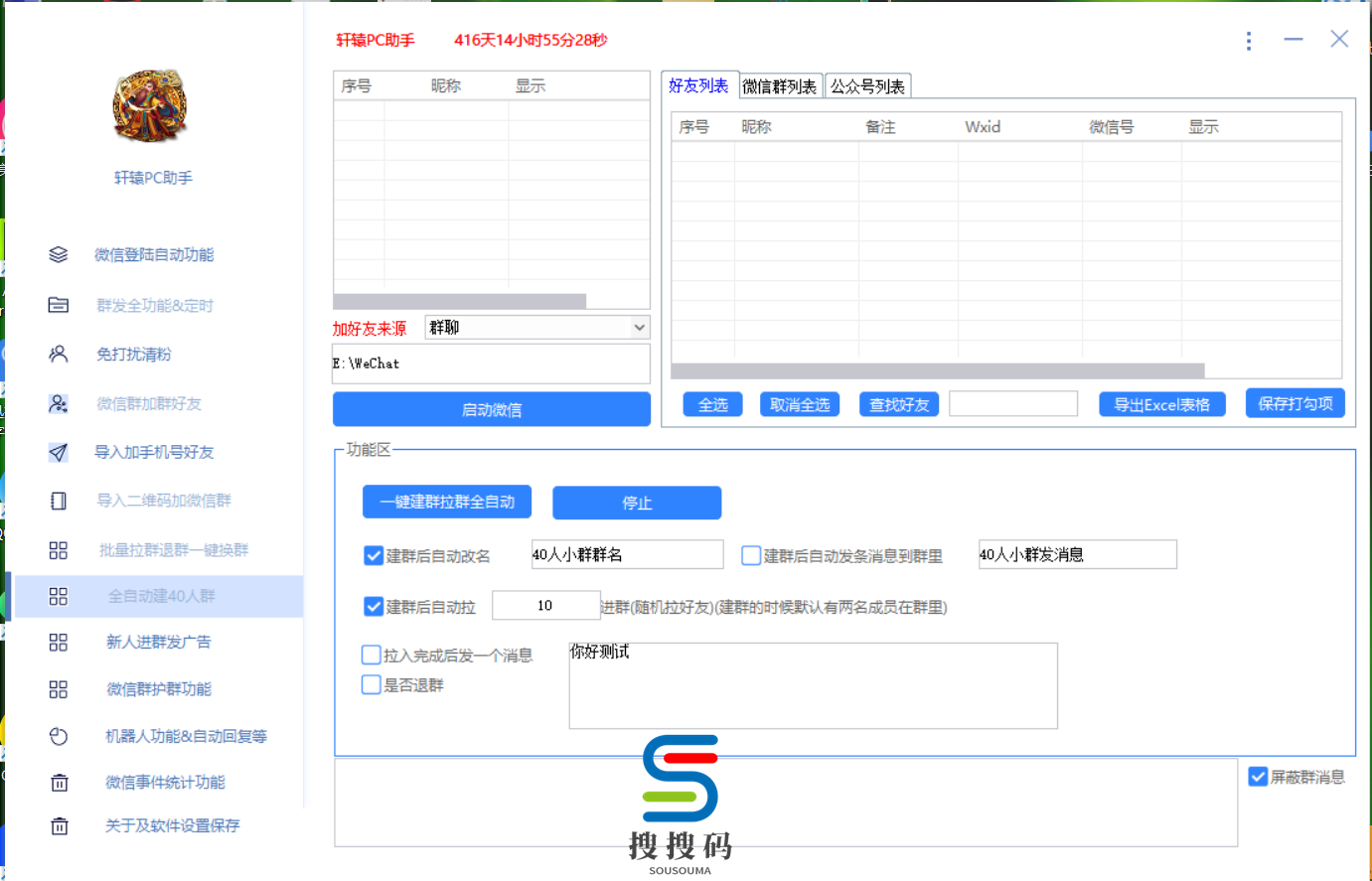Open 机器人功能&自动回复等 section
Viewport: 1372px width, 881px height.
click(186, 736)
